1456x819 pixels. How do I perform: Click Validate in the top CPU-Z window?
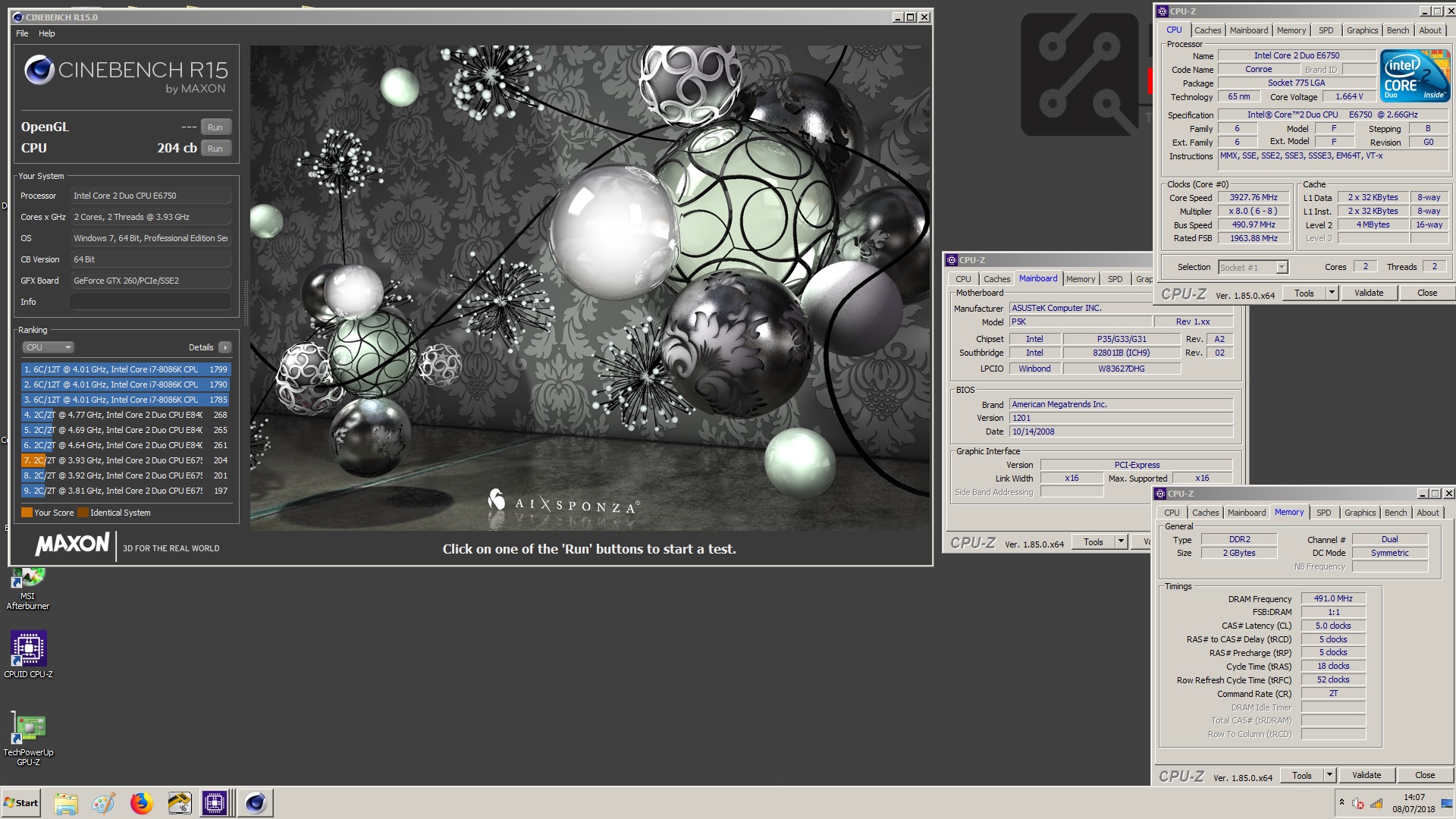pos(1369,293)
